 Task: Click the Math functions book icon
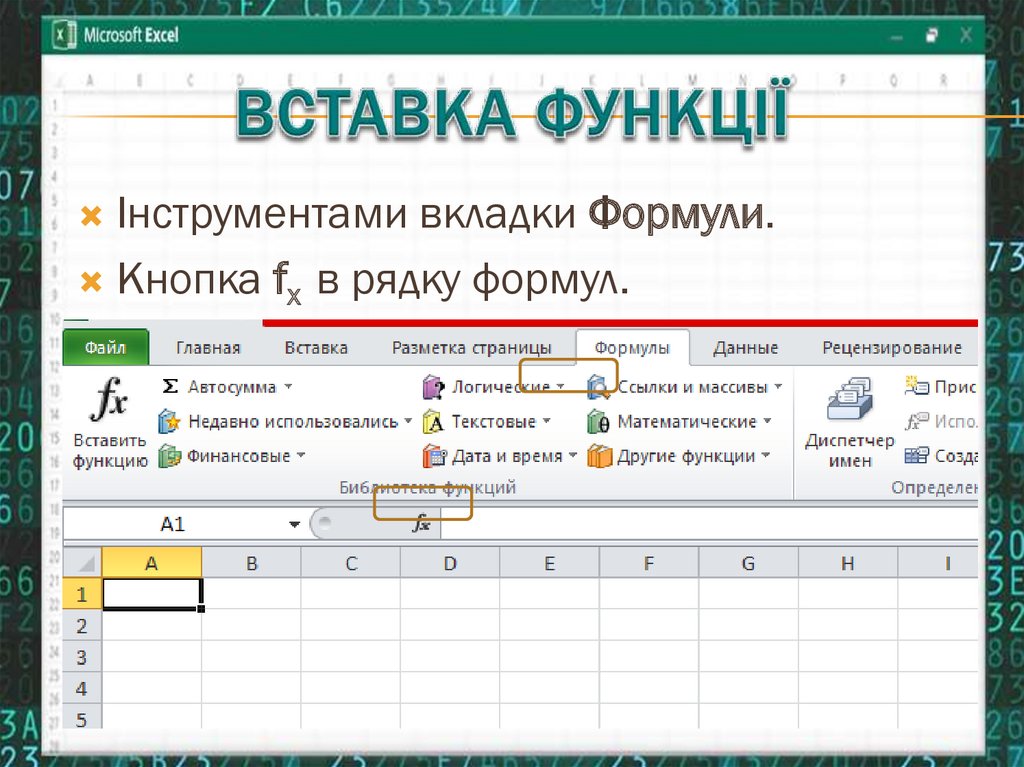coord(599,421)
